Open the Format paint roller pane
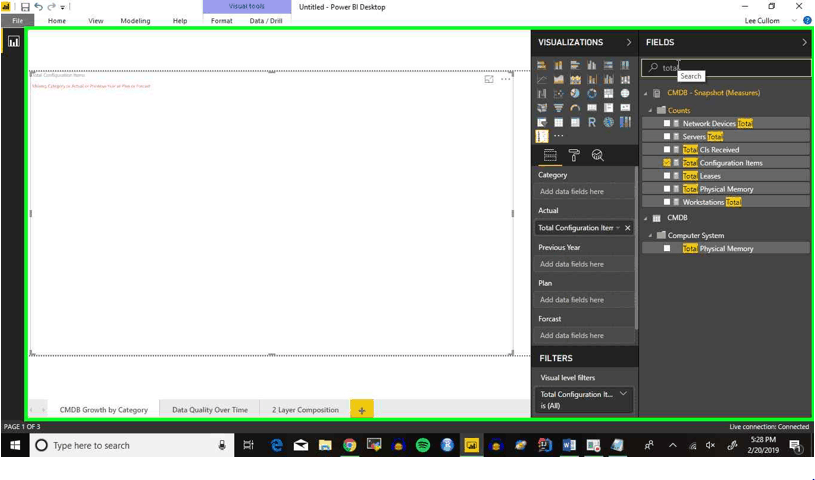The image size is (815, 480). pyautogui.click(x=574, y=155)
